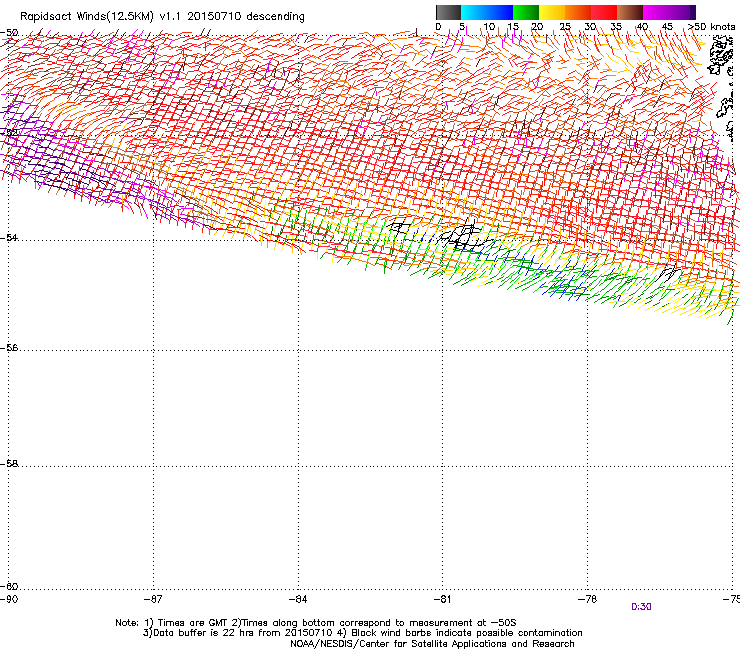Click the latitude label '-50'
The image size is (740, 650).
point(9,33)
